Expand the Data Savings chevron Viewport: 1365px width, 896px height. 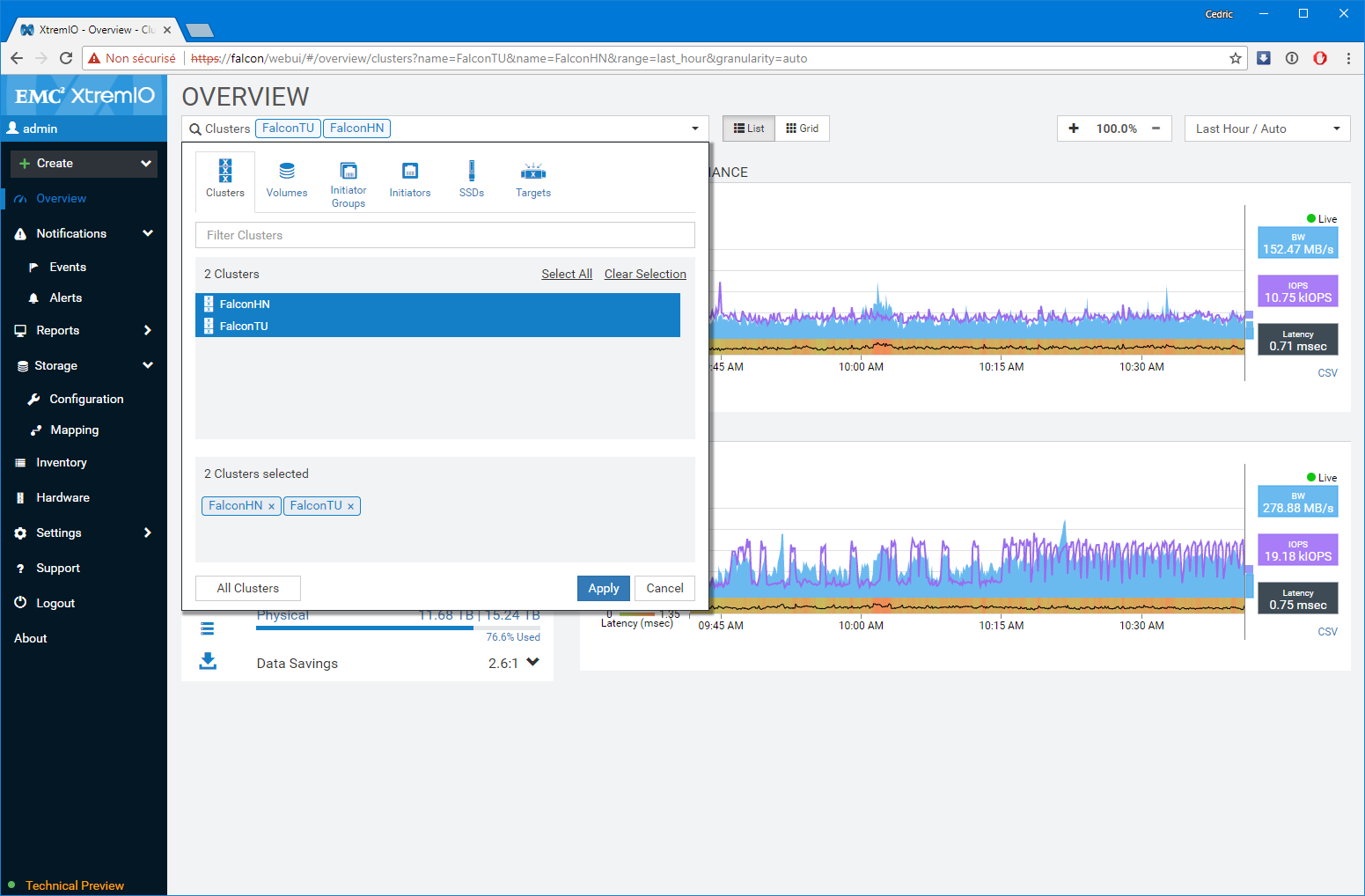point(532,663)
